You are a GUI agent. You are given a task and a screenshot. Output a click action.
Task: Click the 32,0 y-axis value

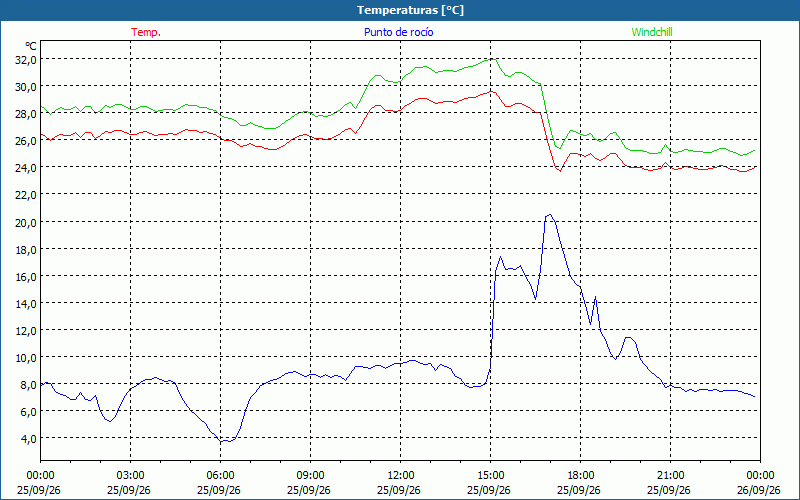tap(27, 60)
